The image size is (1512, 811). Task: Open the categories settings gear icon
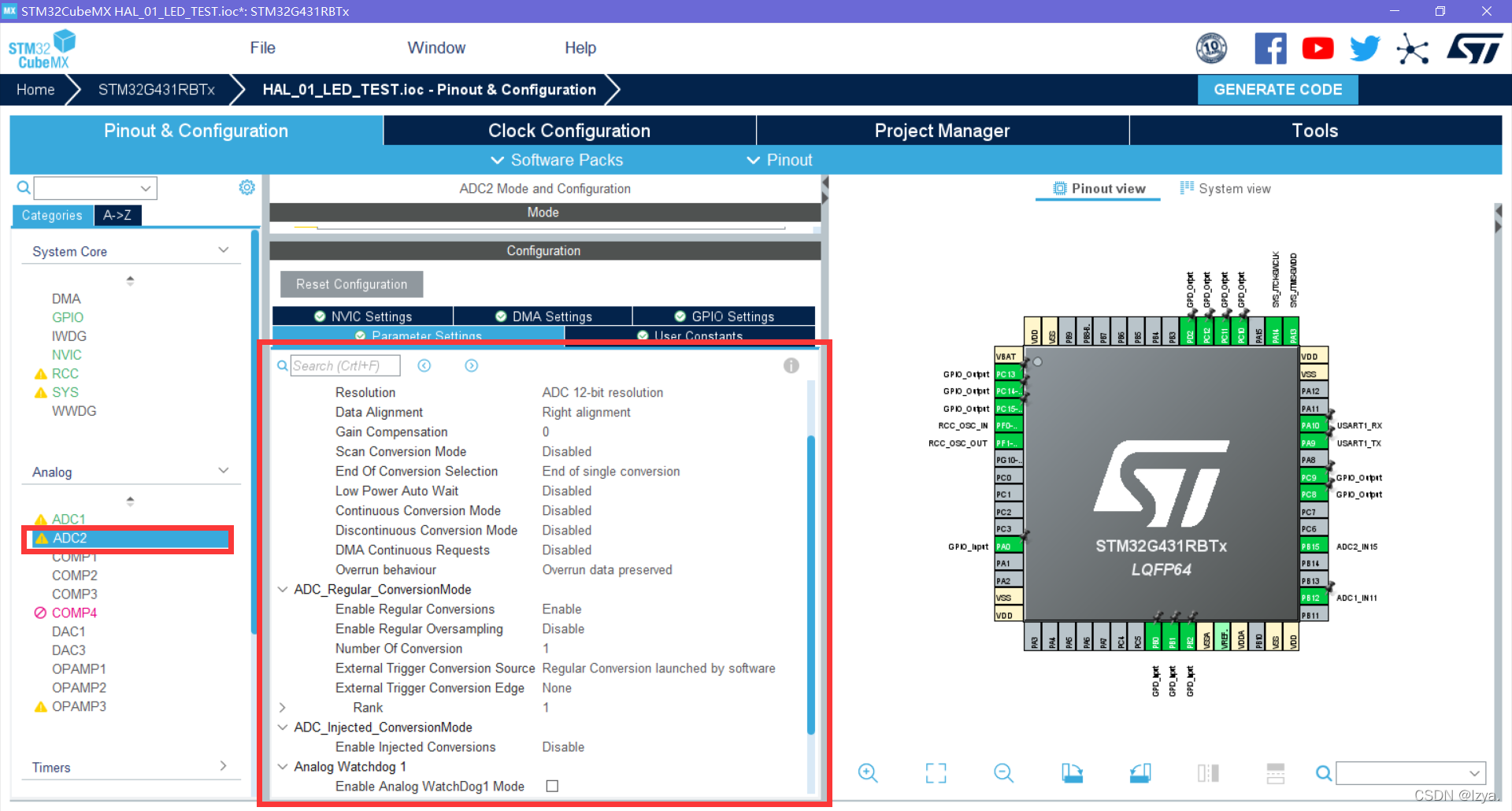(x=246, y=187)
